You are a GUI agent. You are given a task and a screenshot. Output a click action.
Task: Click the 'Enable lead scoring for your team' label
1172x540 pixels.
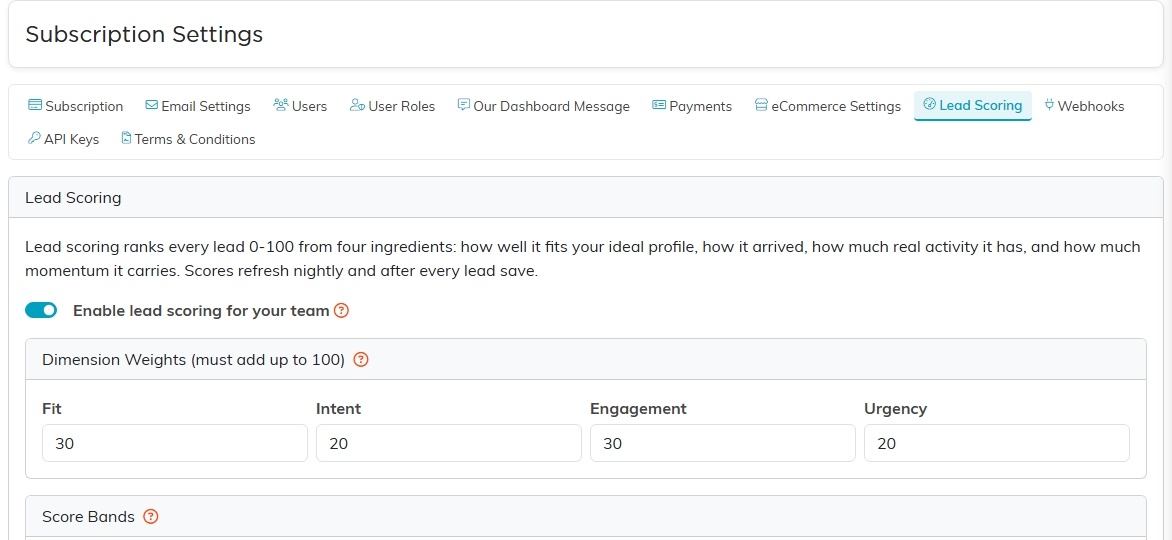click(201, 310)
